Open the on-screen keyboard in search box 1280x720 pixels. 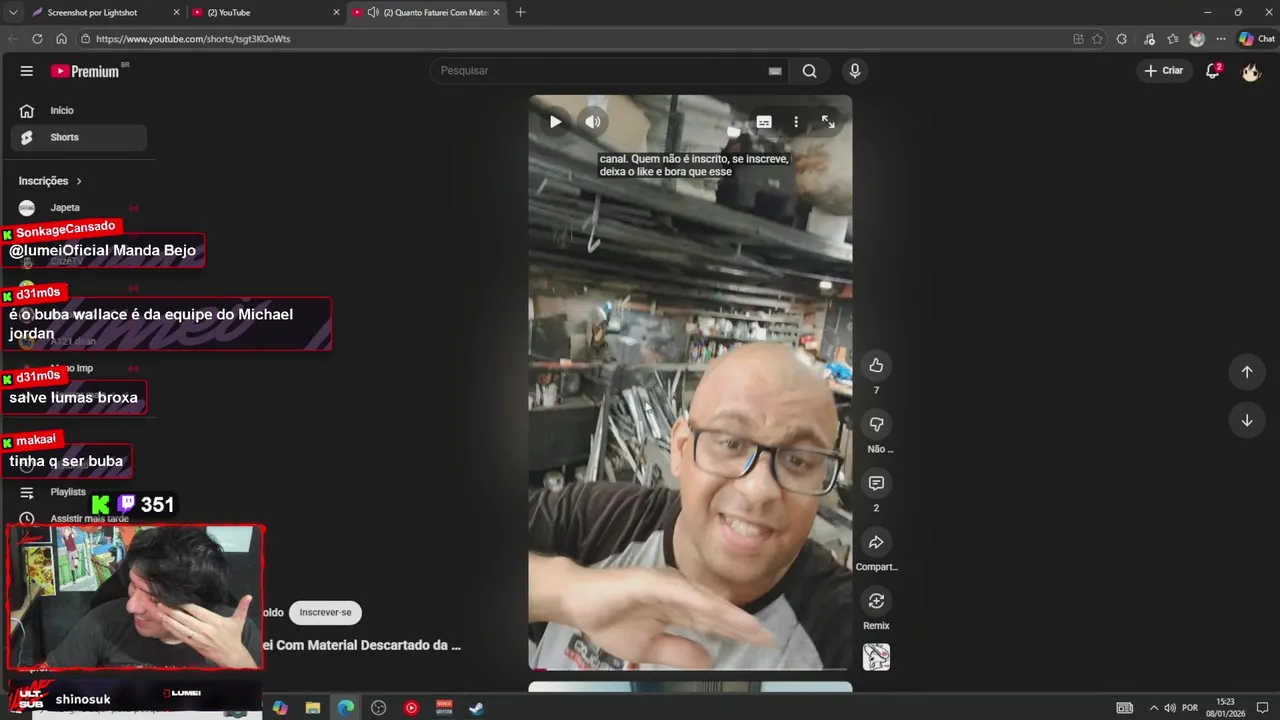774,71
